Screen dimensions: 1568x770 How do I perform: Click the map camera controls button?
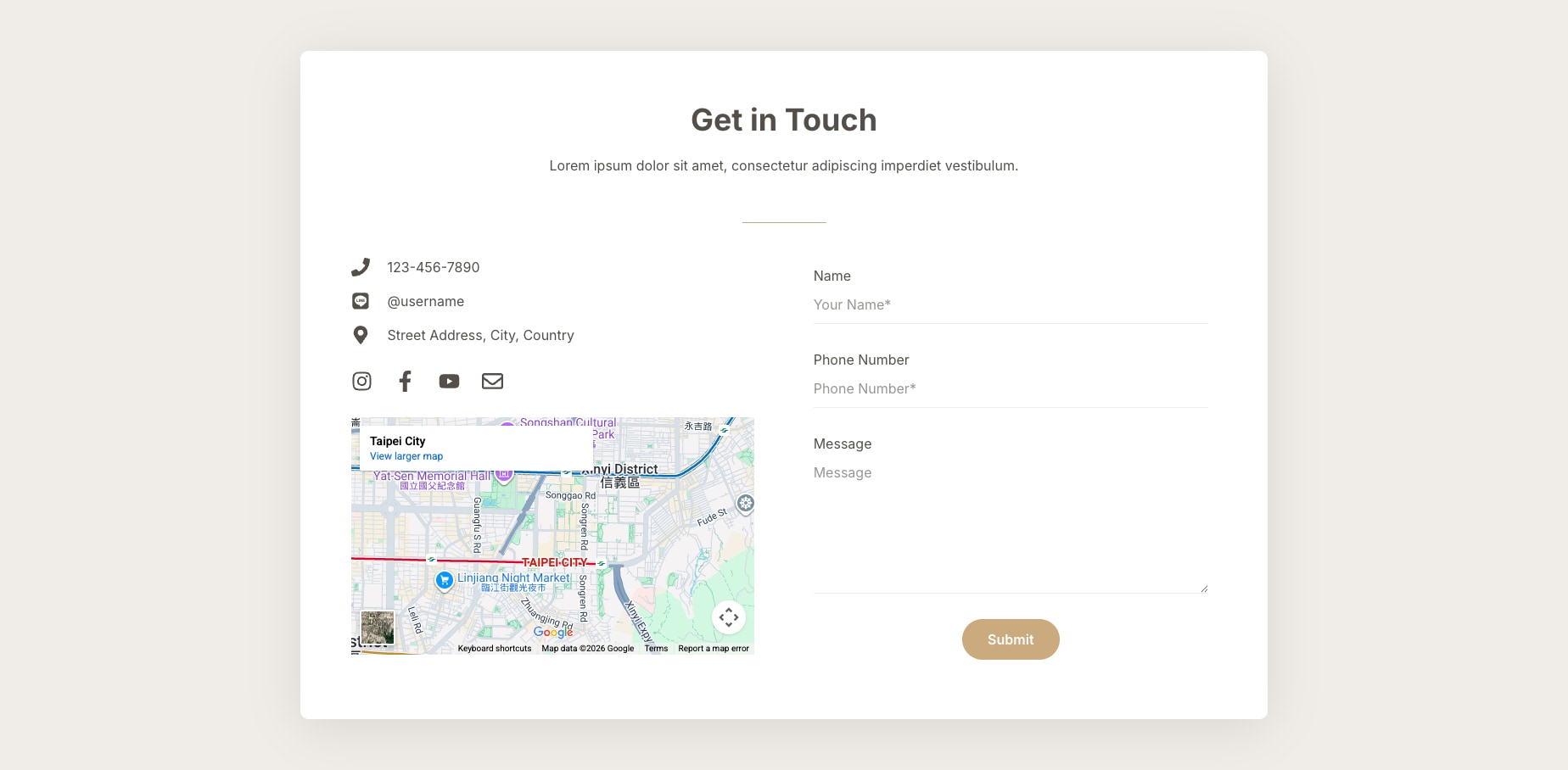[x=728, y=617]
